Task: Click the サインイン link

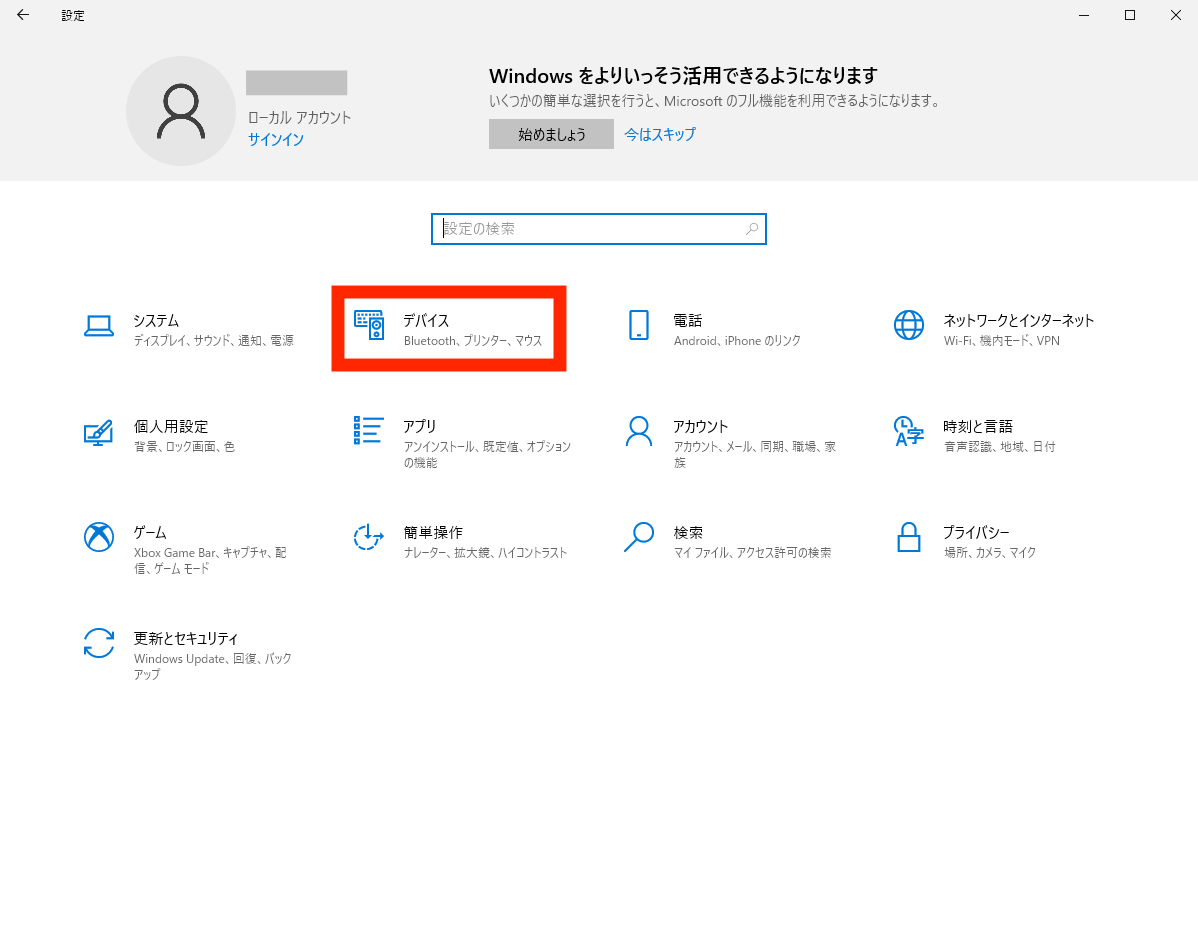Action: click(276, 140)
